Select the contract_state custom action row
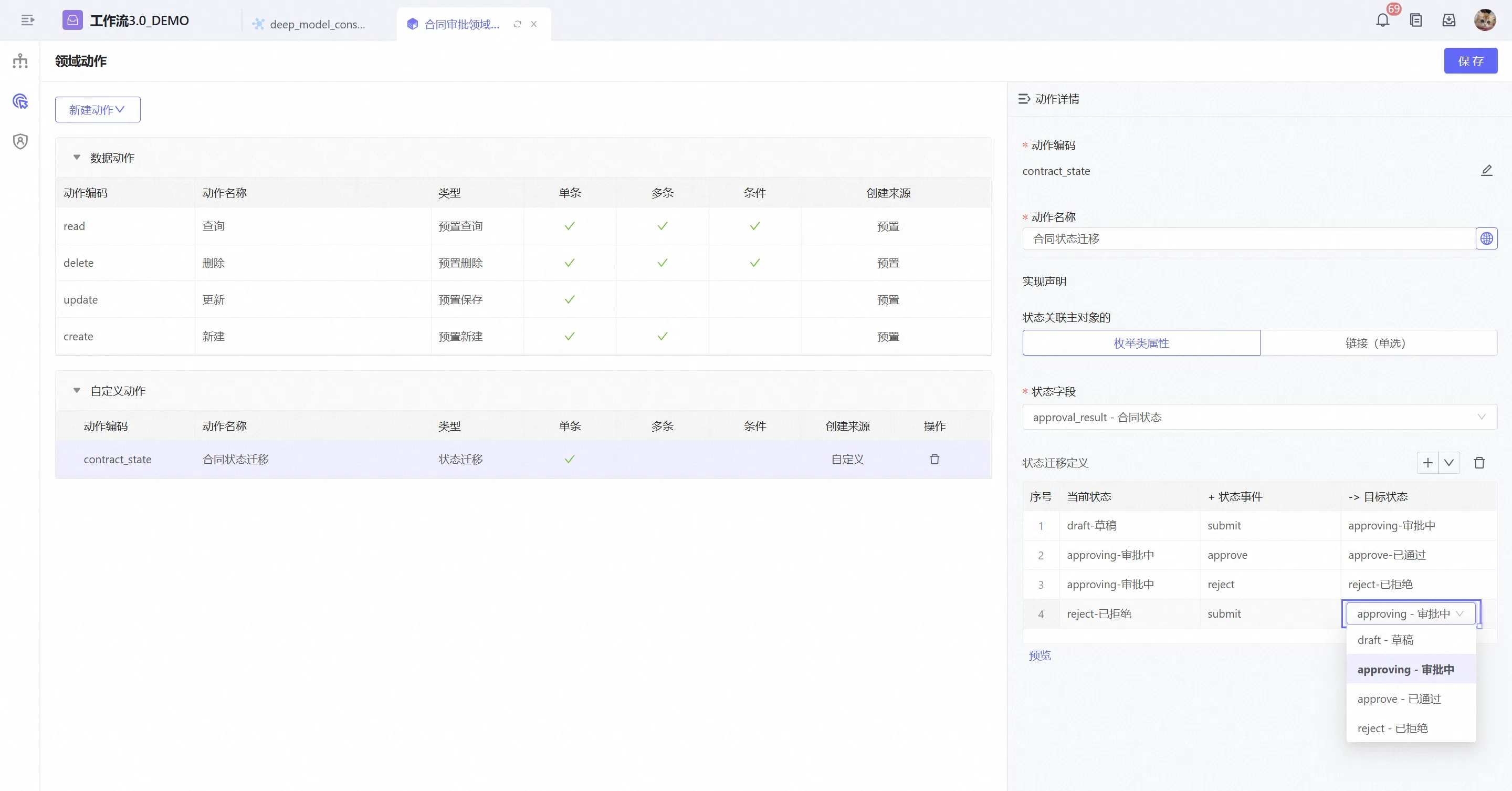Screen dimensions: 1512x791 [x=523, y=459]
